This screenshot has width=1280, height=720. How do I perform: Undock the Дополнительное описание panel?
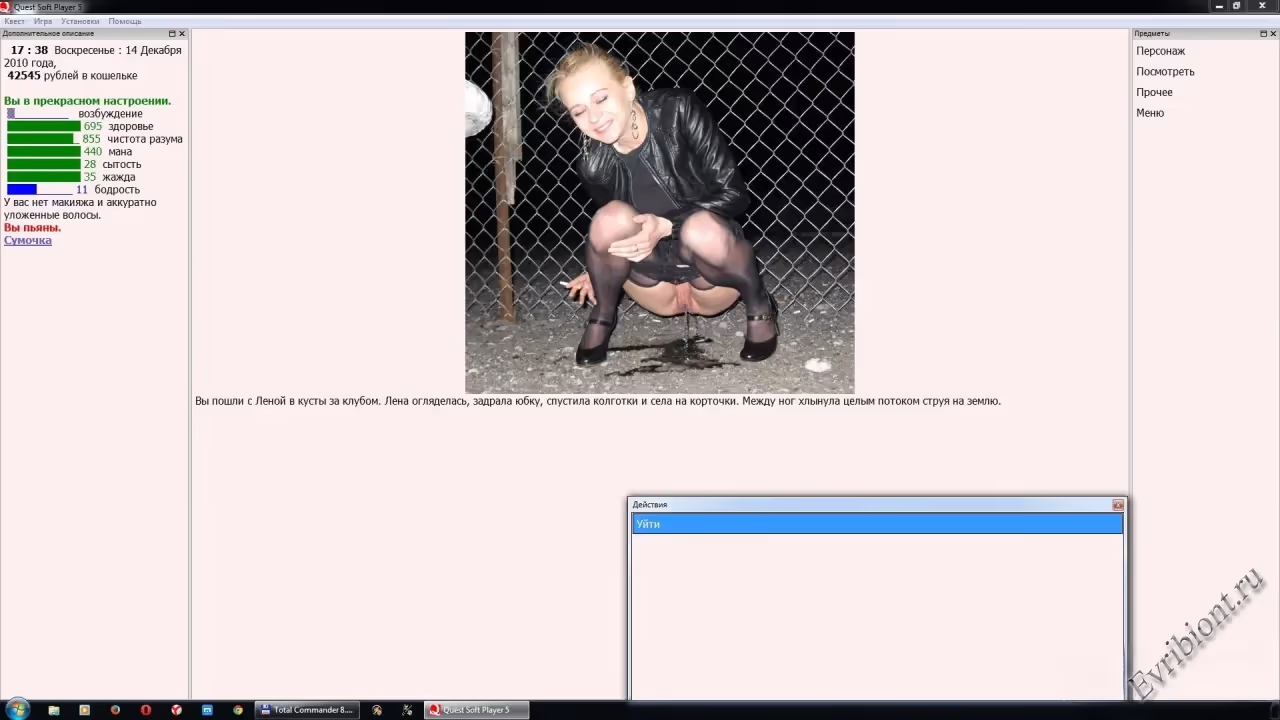coord(172,34)
